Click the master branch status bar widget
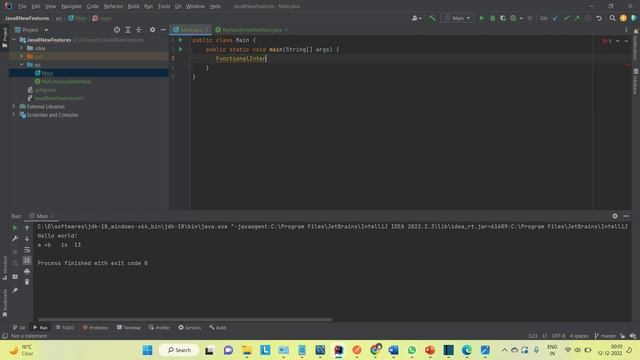Screen dimensions: 640x360 [x=605, y=336]
